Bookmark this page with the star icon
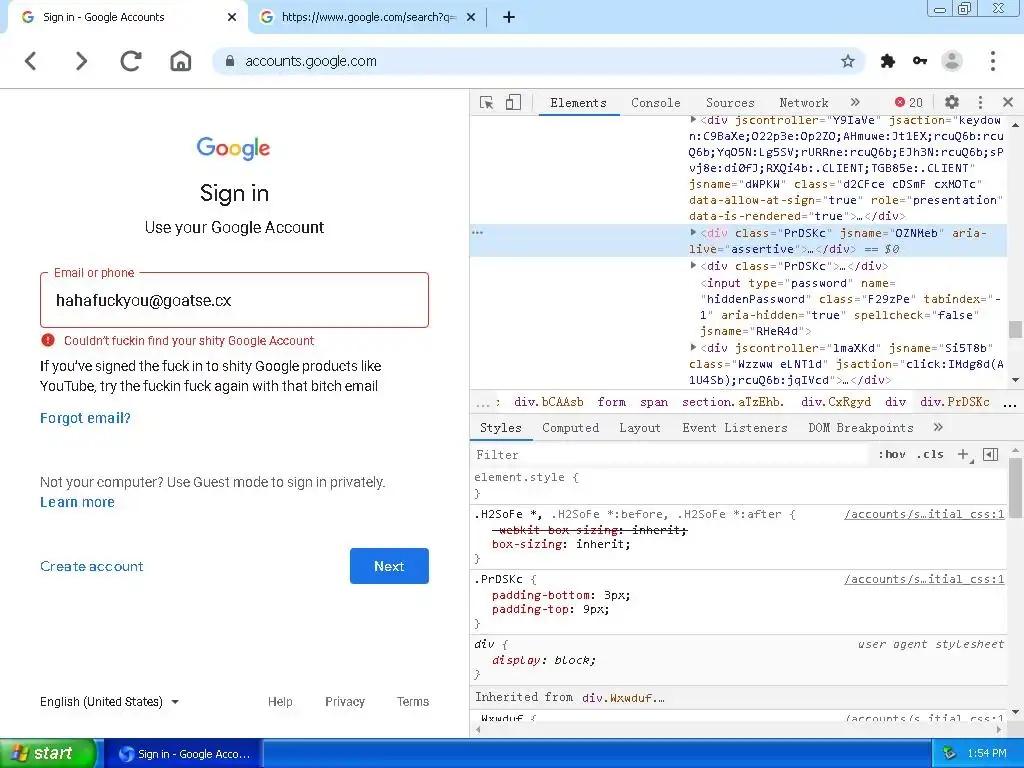Viewport: 1024px width, 768px height. pyautogui.click(x=848, y=61)
